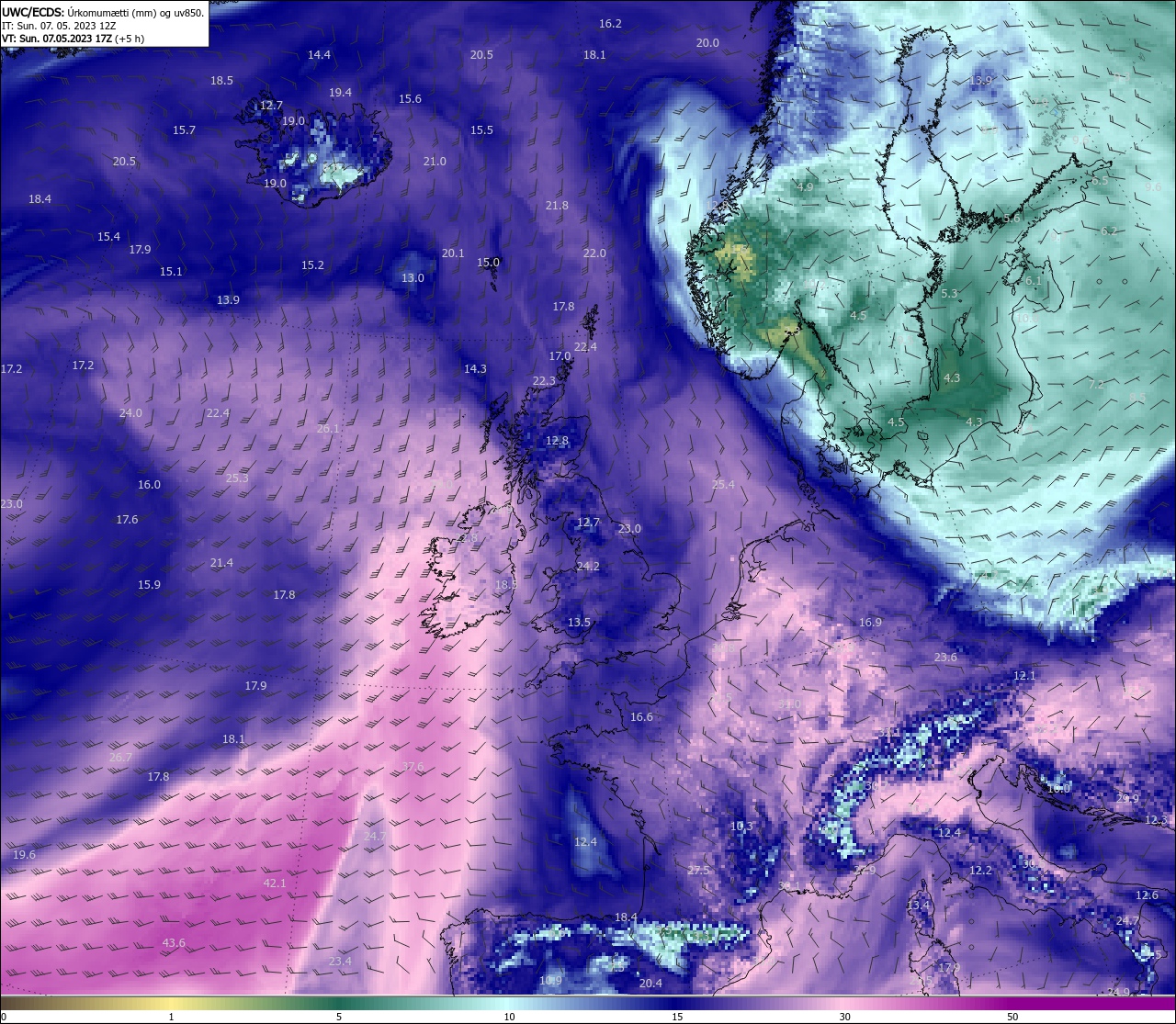This screenshot has width=1176, height=1024.
Task: Click the value 43.6 at lower left
Action: 174,943
